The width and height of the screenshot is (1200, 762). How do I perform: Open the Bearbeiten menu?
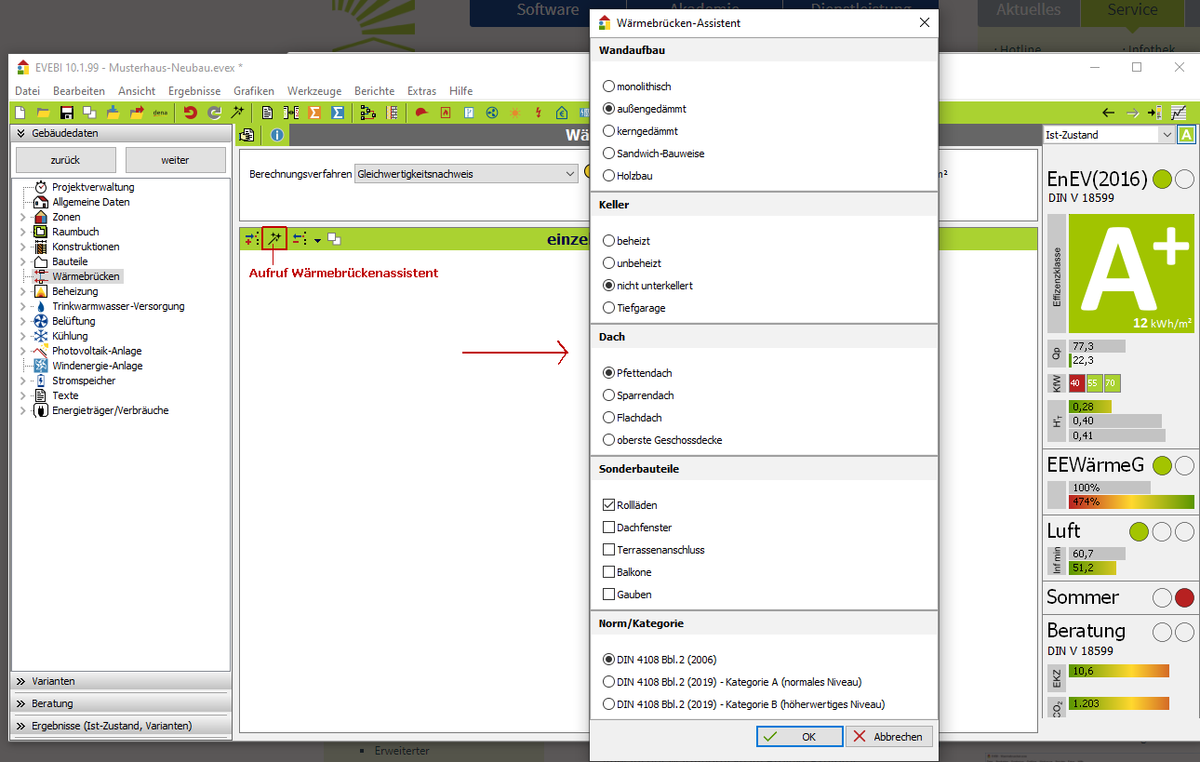(x=79, y=91)
